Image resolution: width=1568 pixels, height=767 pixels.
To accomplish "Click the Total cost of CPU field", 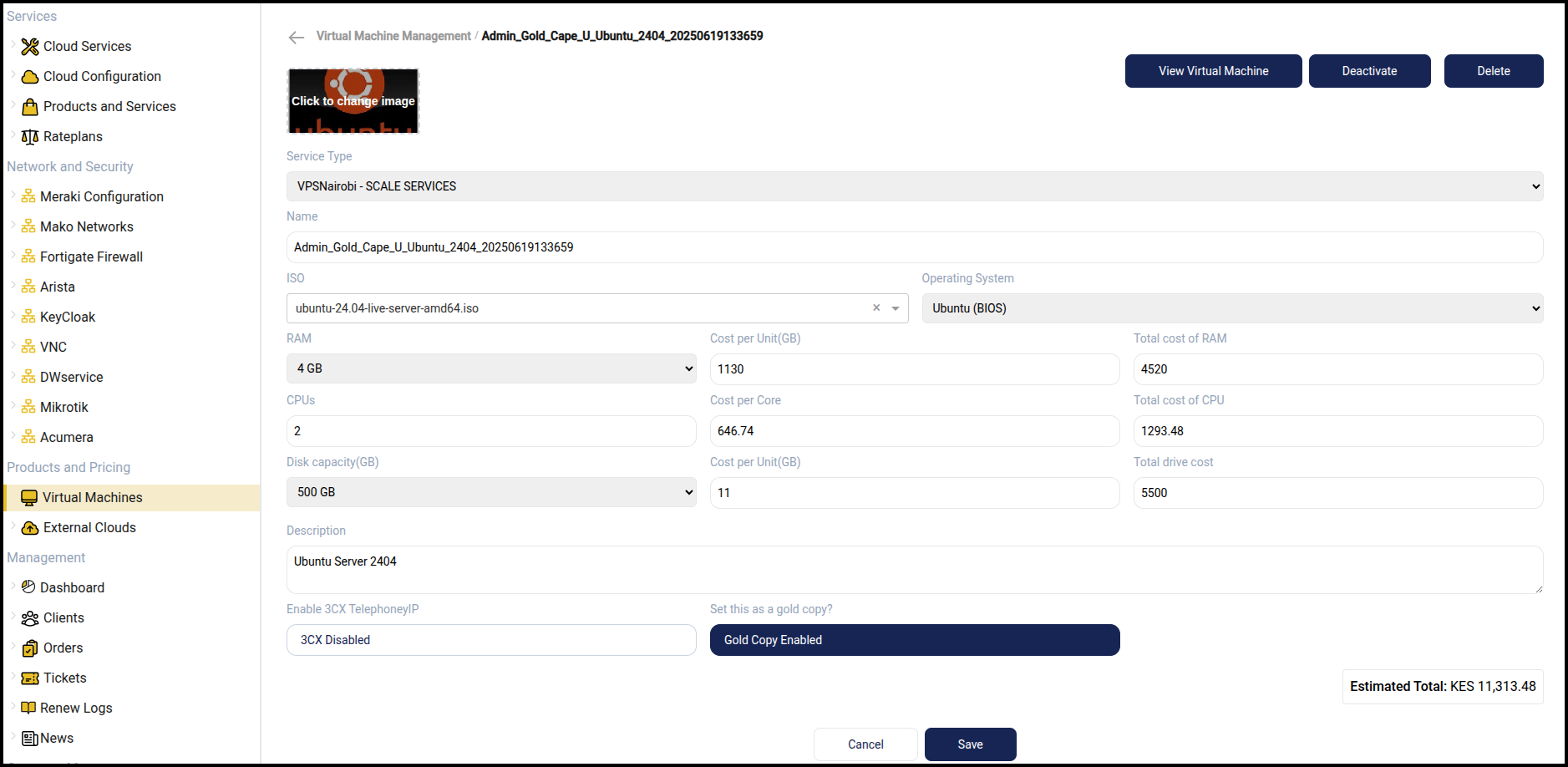I will [x=1338, y=431].
